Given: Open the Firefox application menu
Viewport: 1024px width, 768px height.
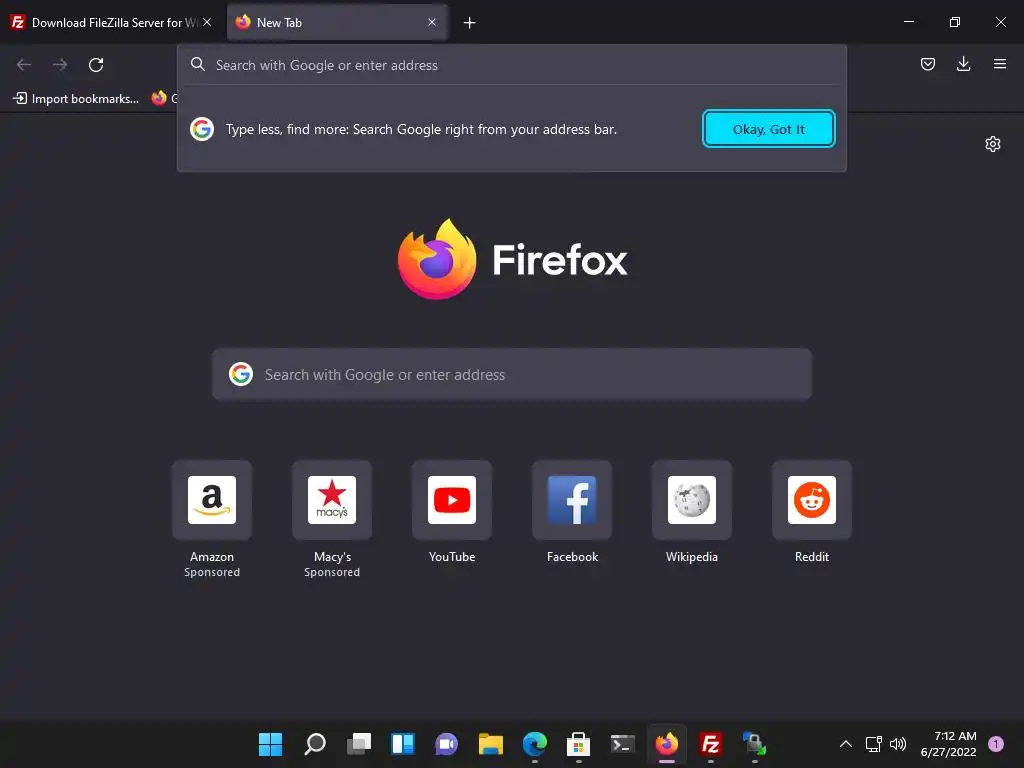Looking at the screenshot, I should point(999,64).
